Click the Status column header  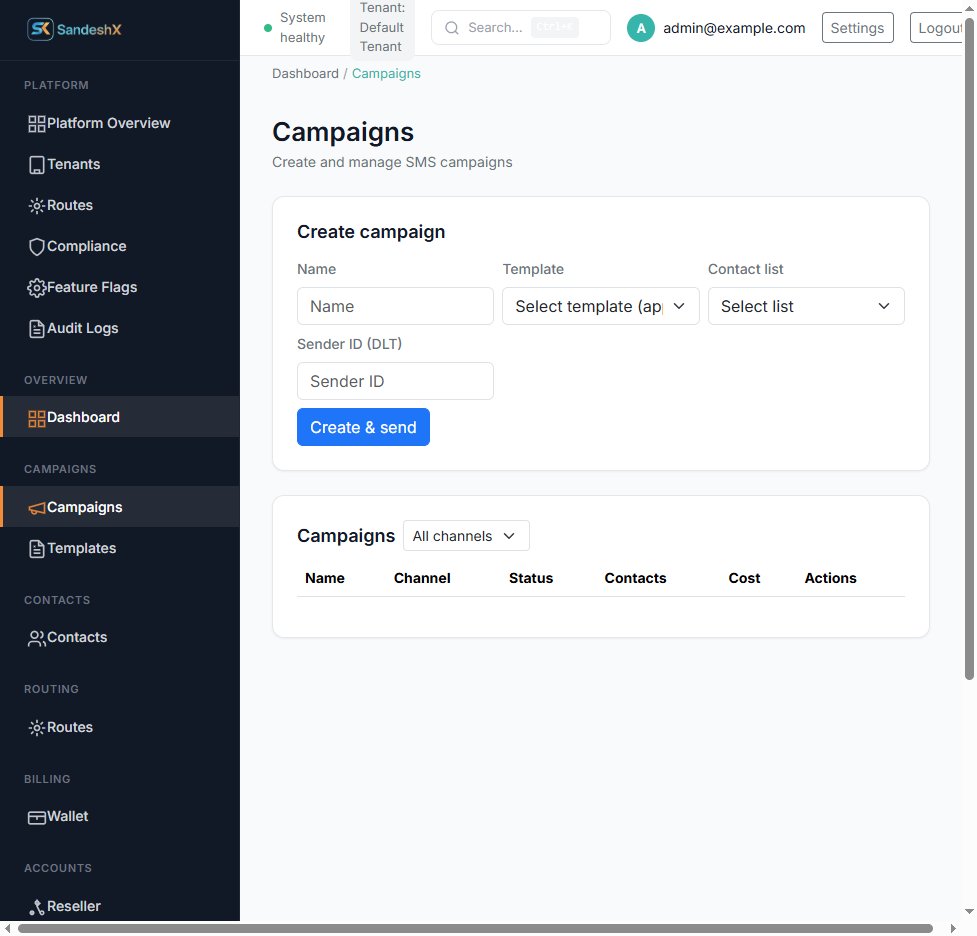click(x=531, y=578)
